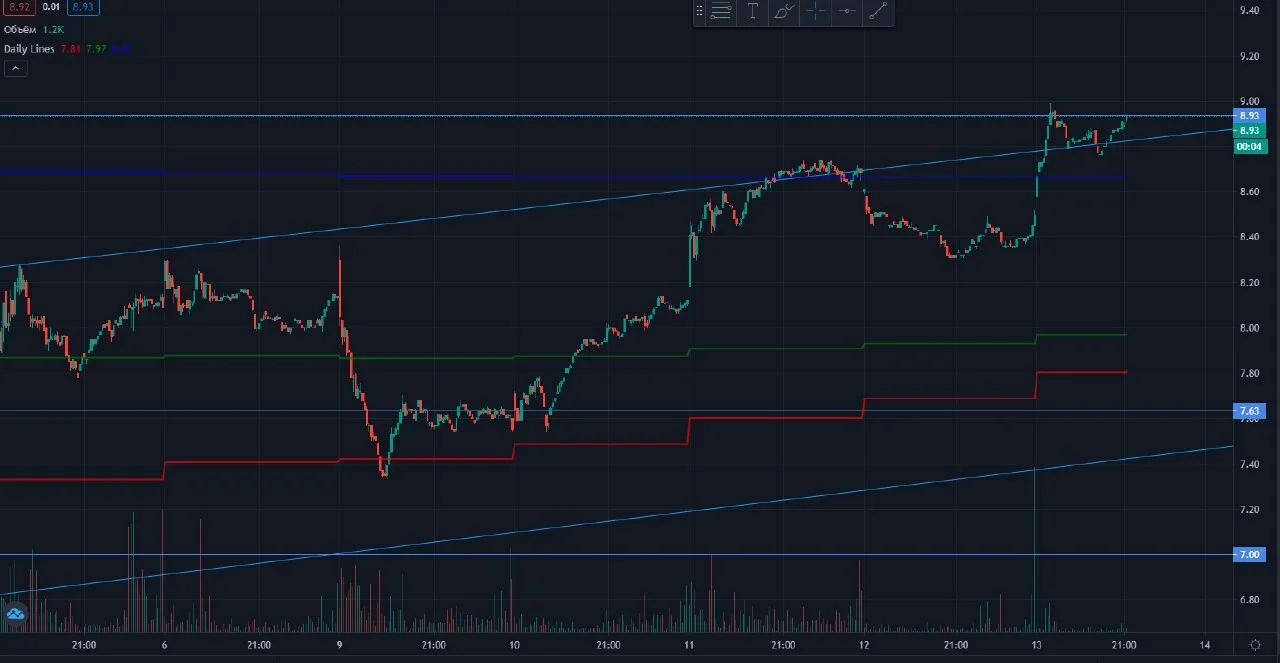Screen dimensions: 1280x663
Task: Click the date label 14 on the time axis
Action: coord(1206,645)
